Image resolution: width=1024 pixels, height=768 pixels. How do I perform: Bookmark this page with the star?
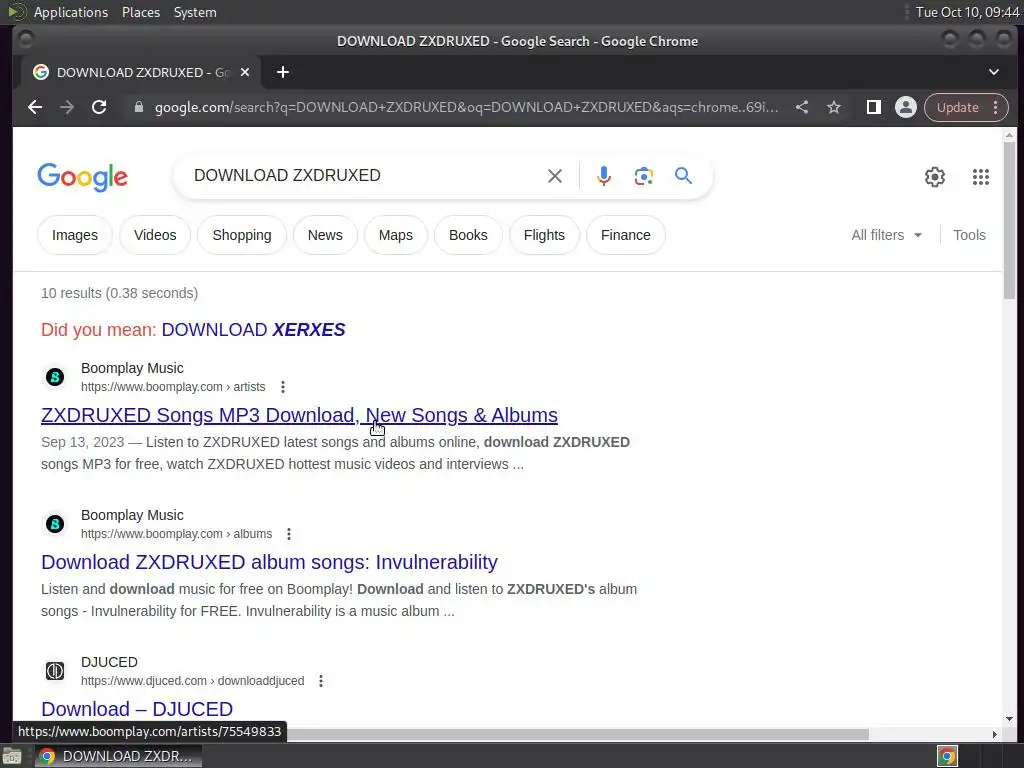pyautogui.click(x=834, y=107)
